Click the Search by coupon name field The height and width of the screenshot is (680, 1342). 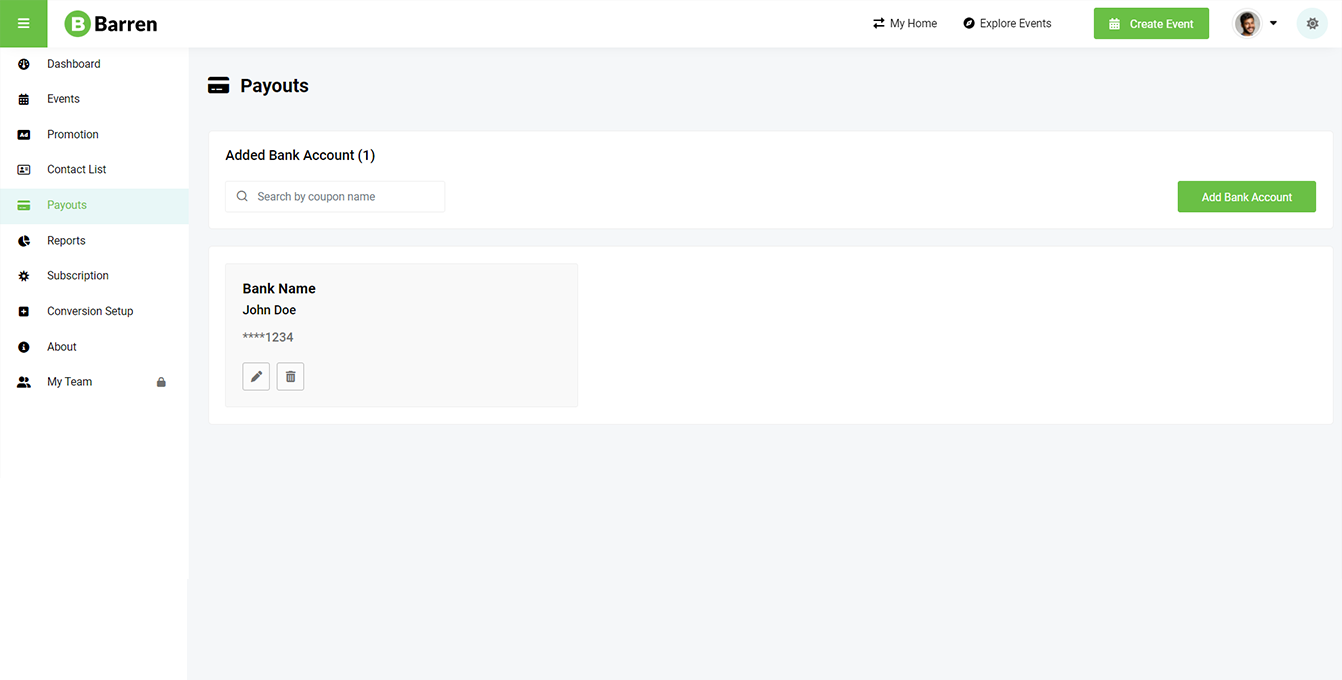tap(335, 197)
